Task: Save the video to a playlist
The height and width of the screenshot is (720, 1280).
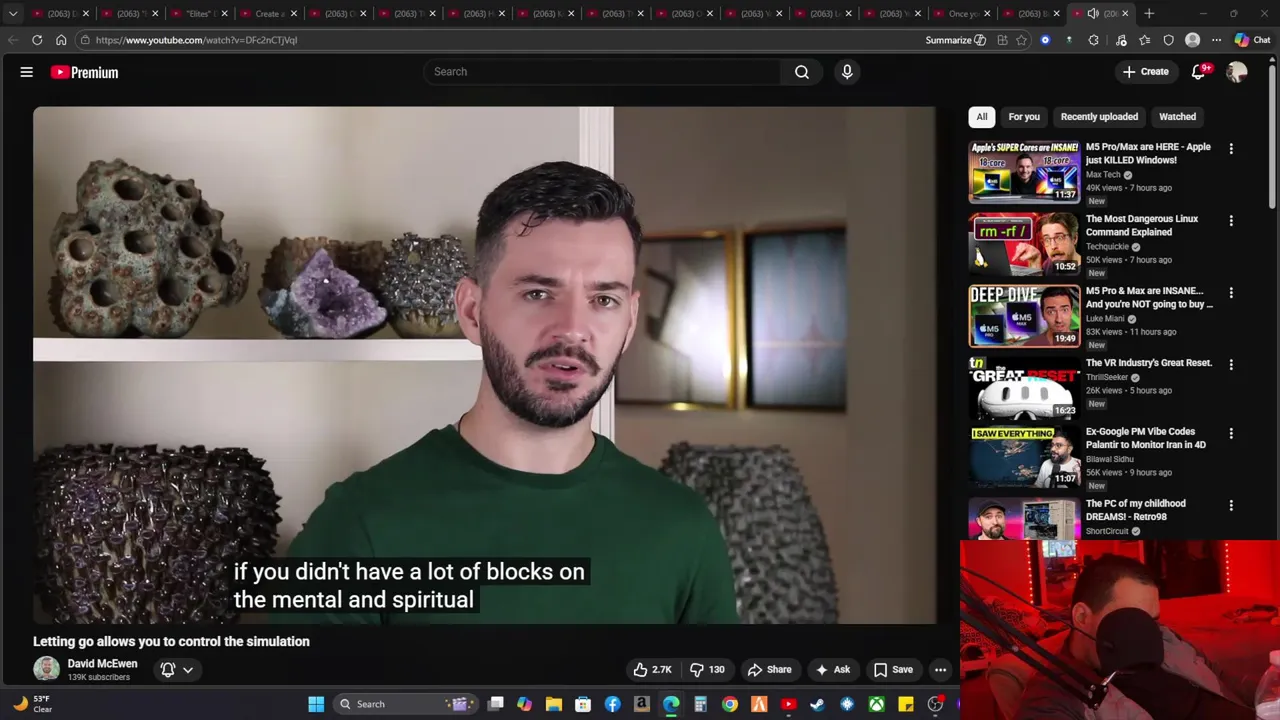Action: point(893,670)
